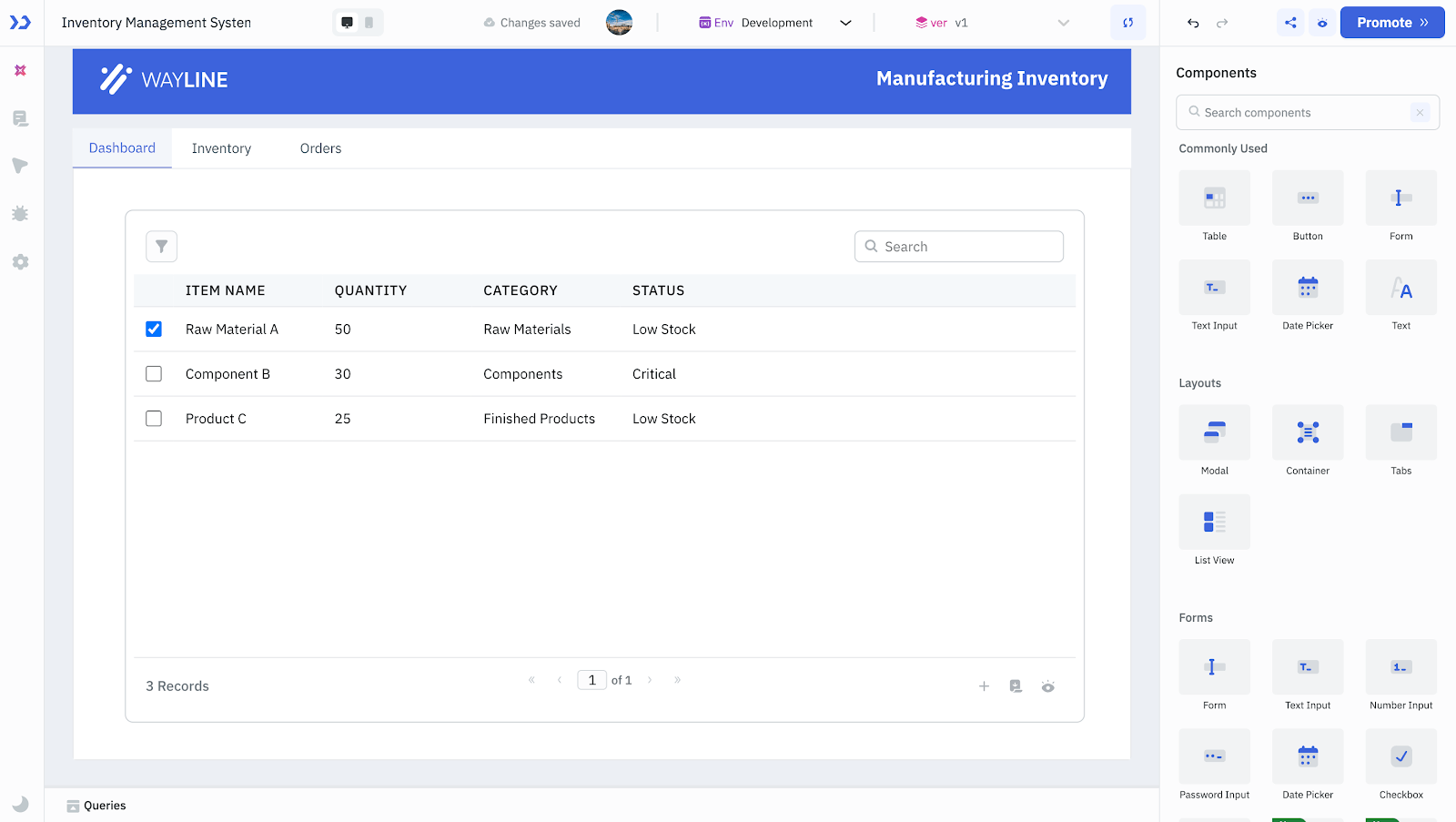Viewport: 1456px width, 822px height.
Task: Click the table search field
Action: tap(958, 246)
